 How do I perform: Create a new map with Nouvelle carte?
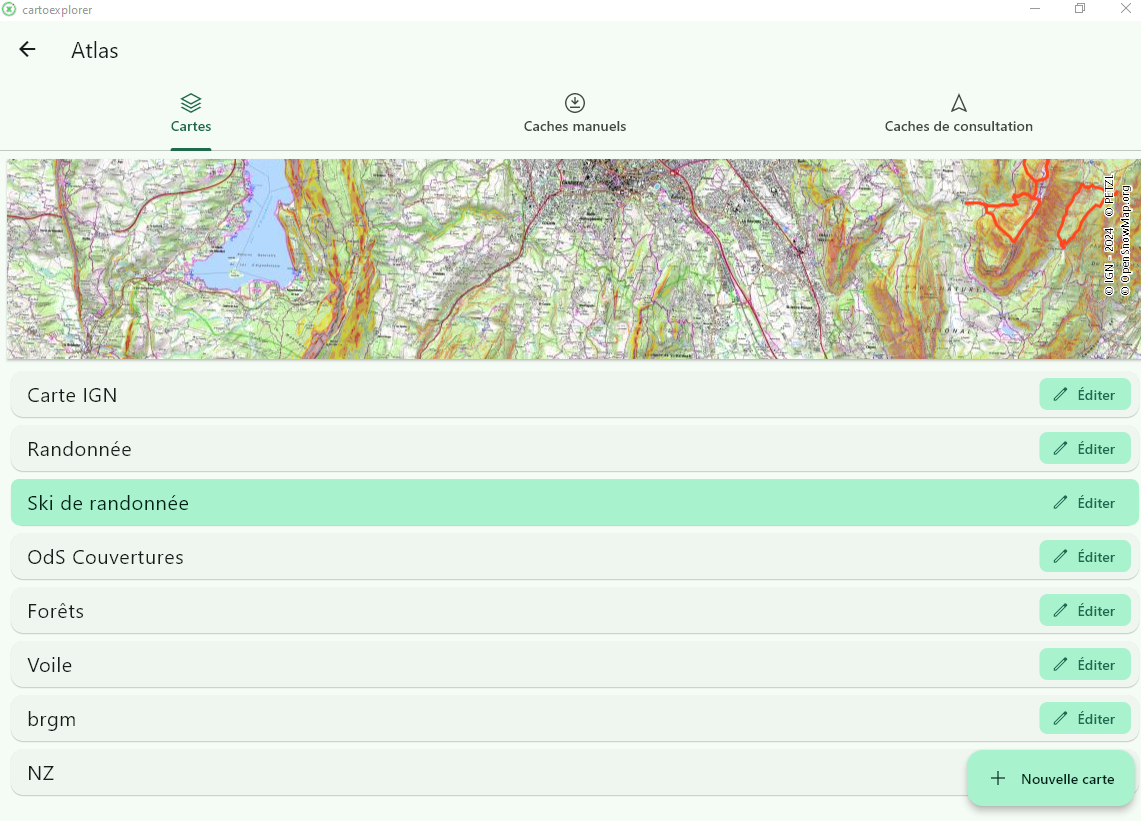click(x=1051, y=779)
